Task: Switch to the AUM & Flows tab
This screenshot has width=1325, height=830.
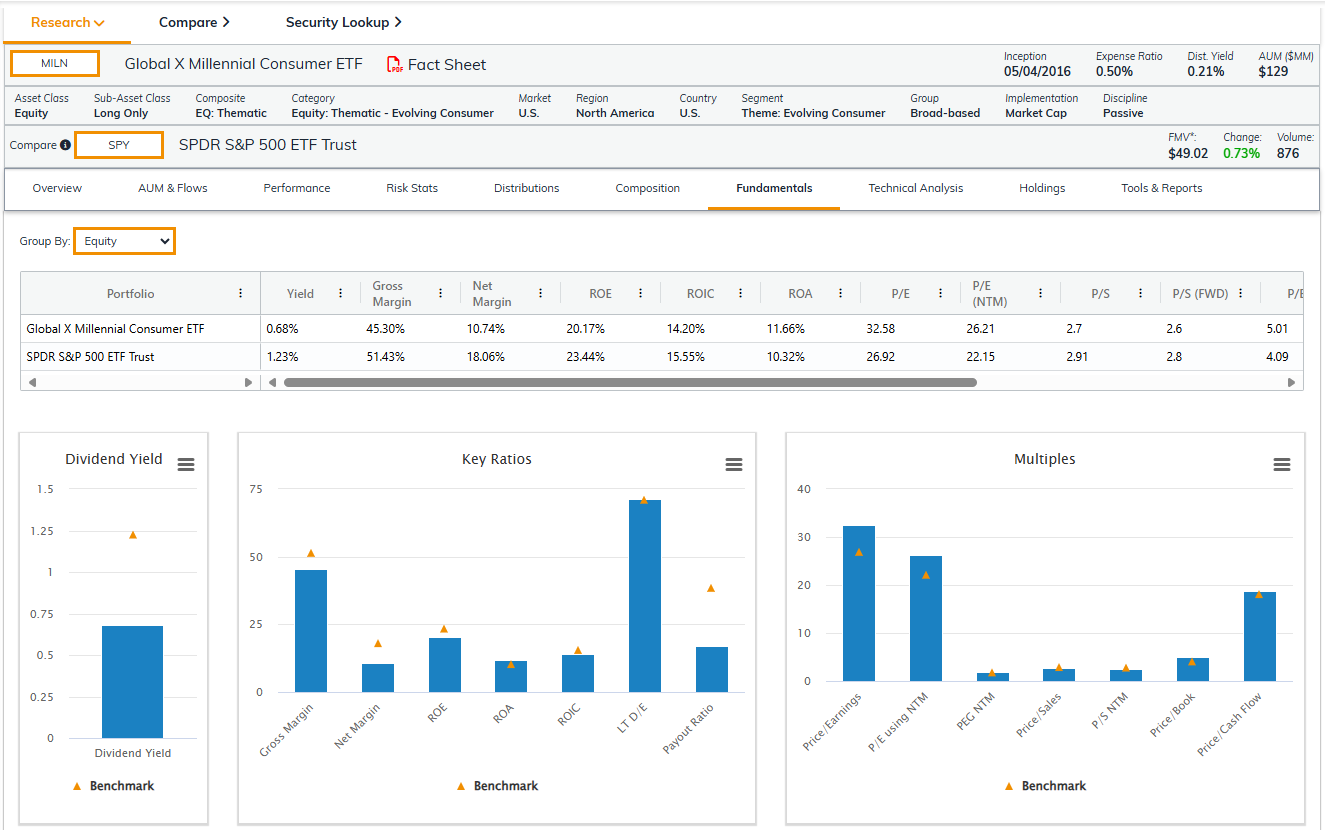Action: [x=173, y=188]
